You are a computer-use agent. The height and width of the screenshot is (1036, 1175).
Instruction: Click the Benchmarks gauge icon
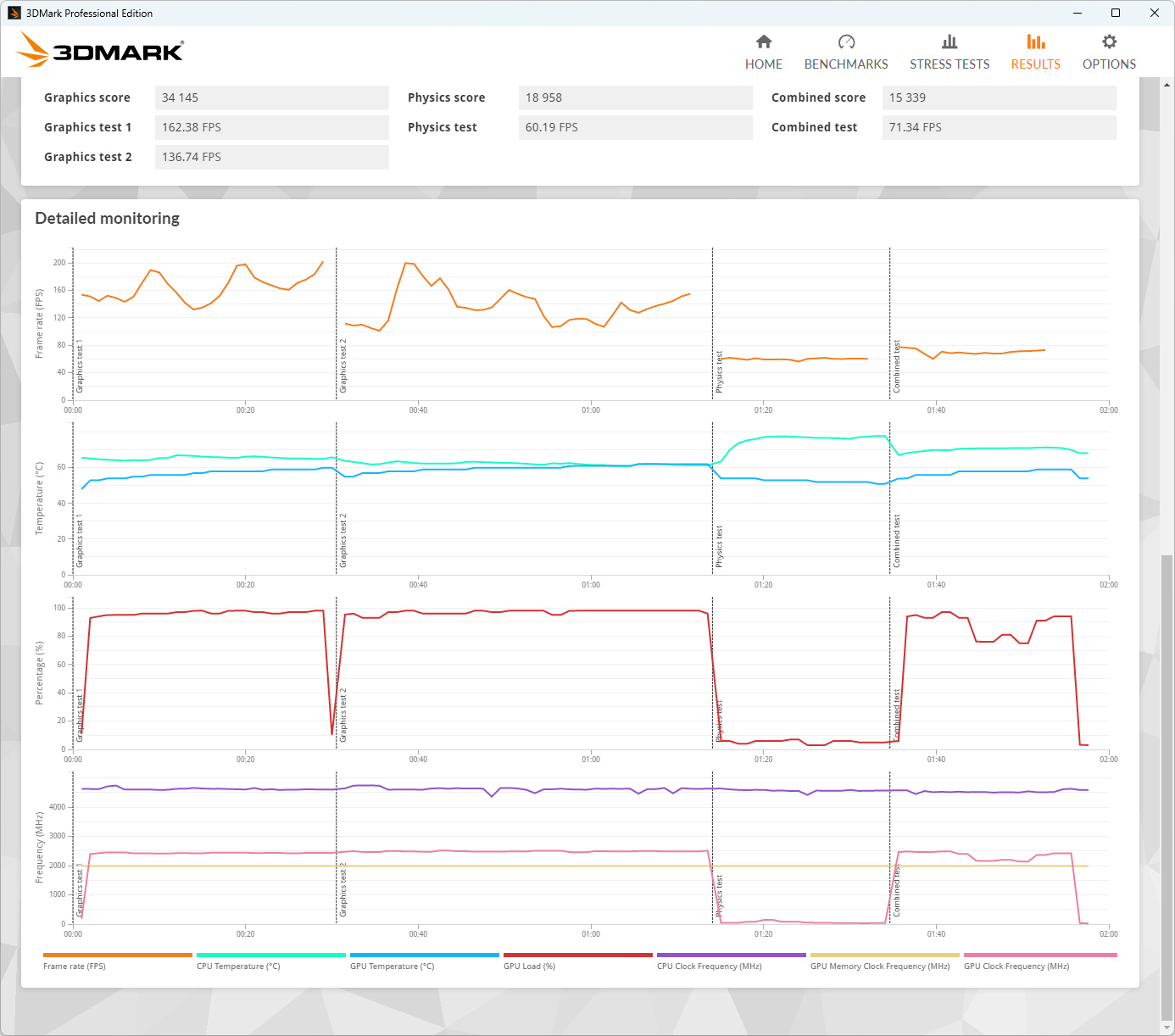pos(845,42)
